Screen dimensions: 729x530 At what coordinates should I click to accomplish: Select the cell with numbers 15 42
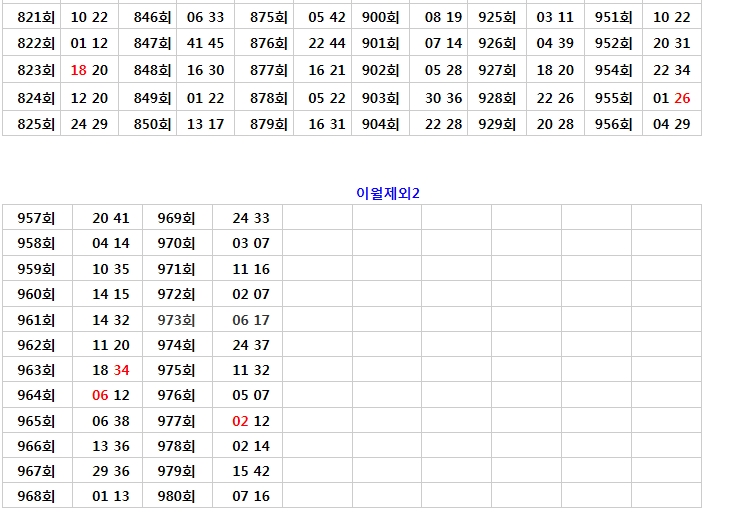(251, 471)
